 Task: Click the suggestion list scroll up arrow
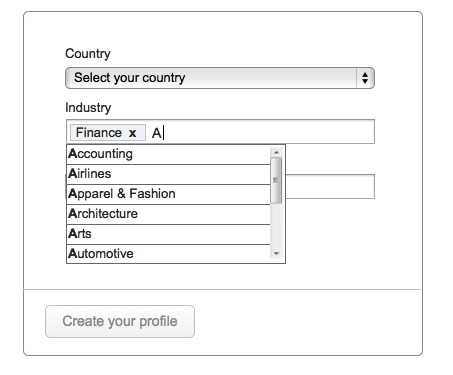(x=276, y=152)
